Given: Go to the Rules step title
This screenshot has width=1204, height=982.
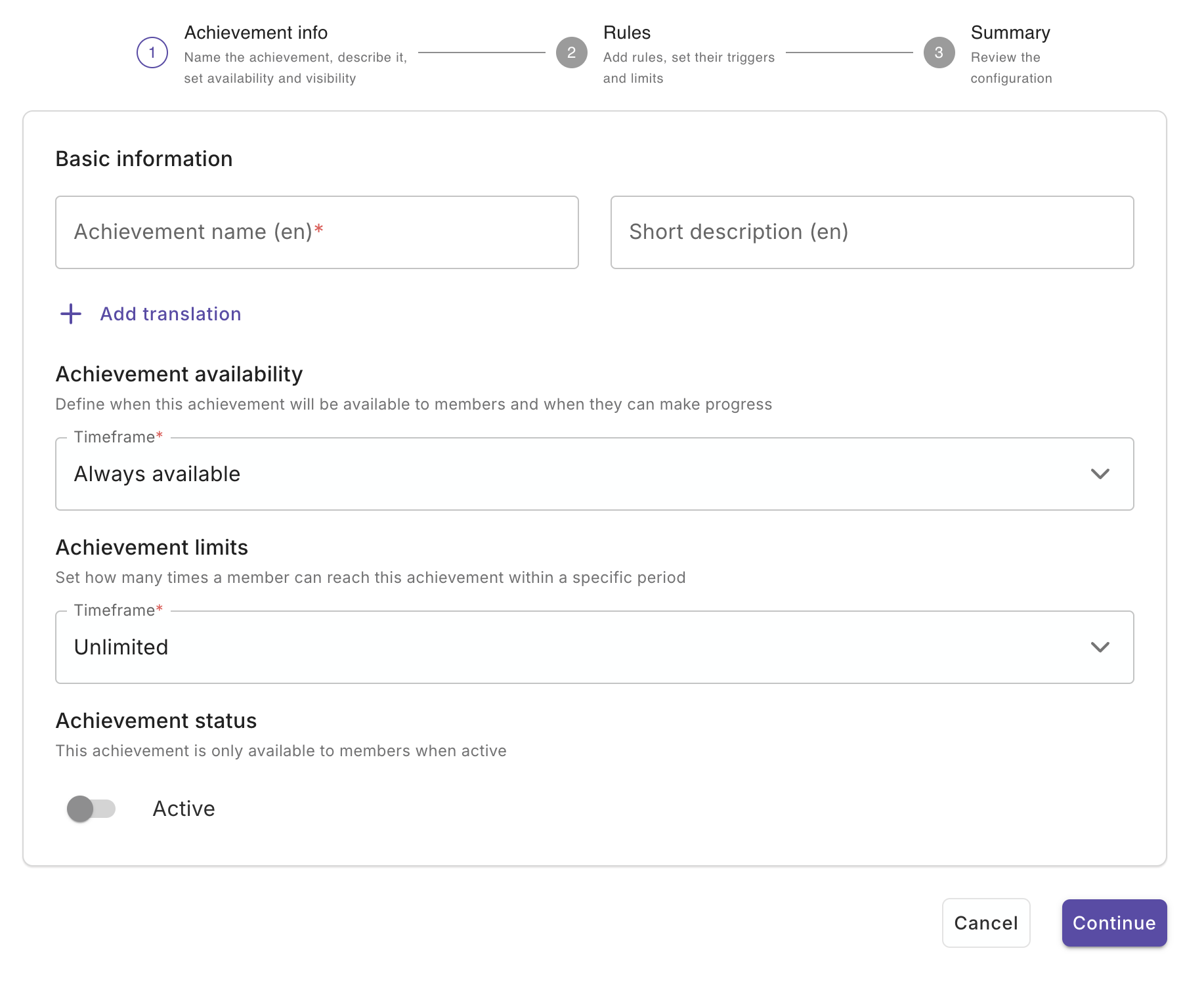Looking at the screenshot, I should [x=626, y=33].
